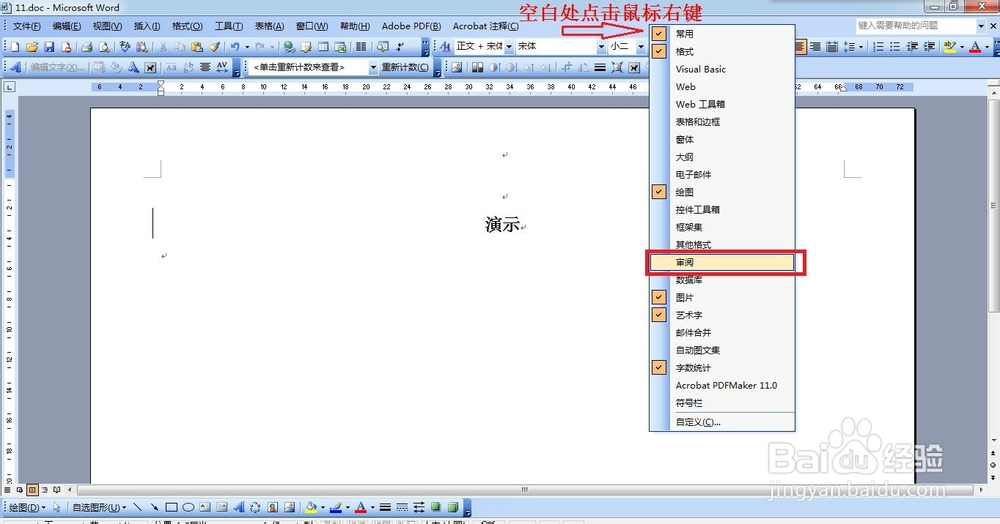Open the font name dropdown 宋体

[x=601, y=47]
